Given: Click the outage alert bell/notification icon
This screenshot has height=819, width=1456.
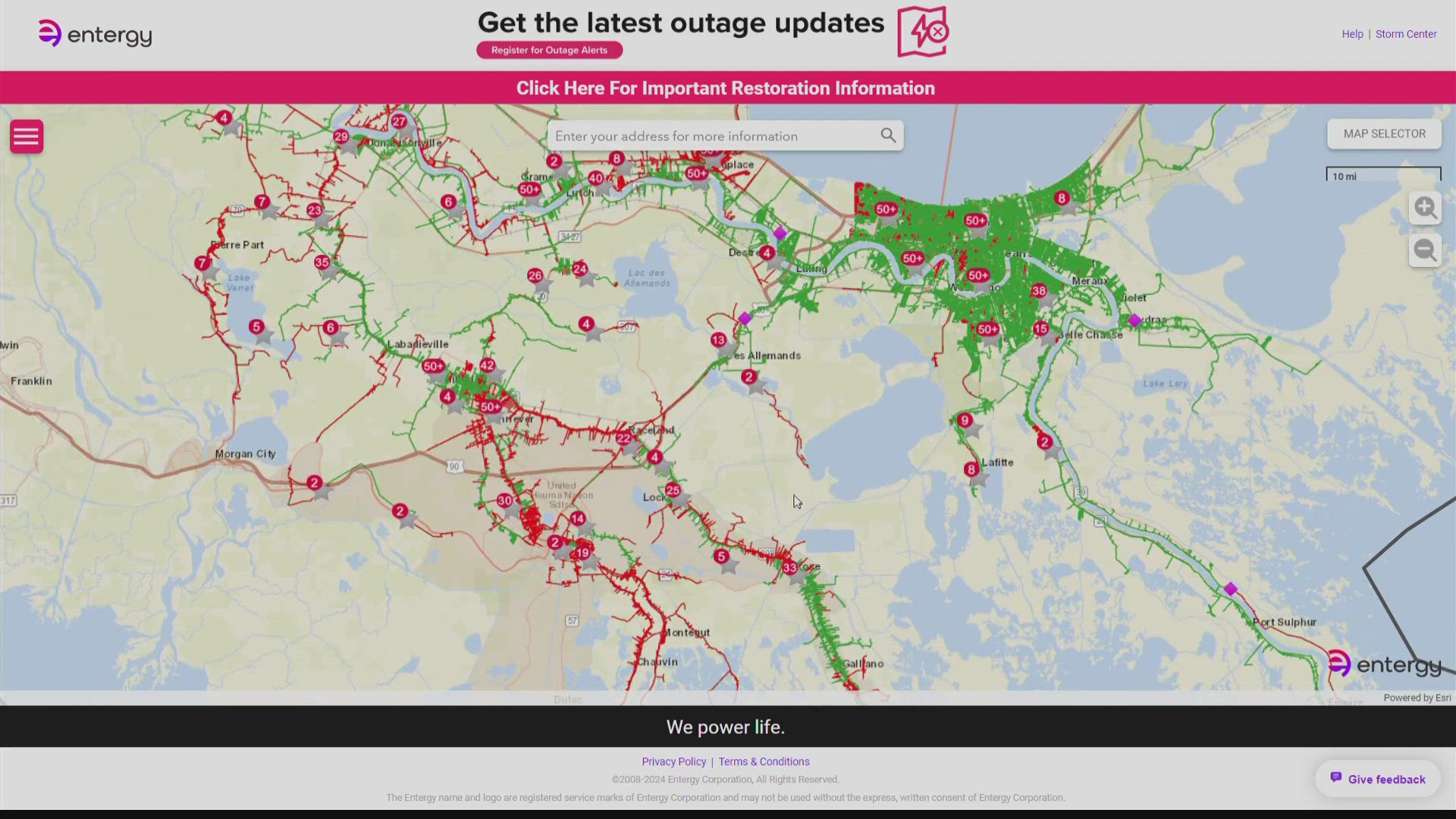Looking at the screenshot, I should click(921, 31).
